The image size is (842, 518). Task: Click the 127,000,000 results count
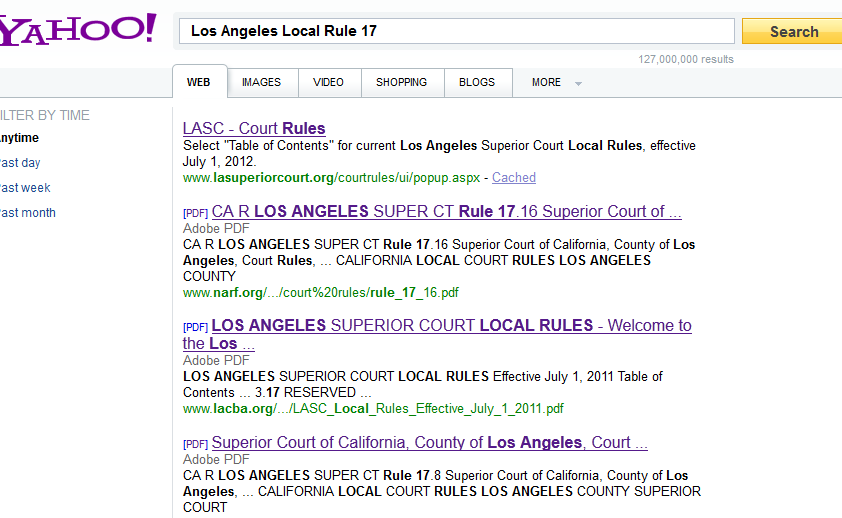coord(686,59)
